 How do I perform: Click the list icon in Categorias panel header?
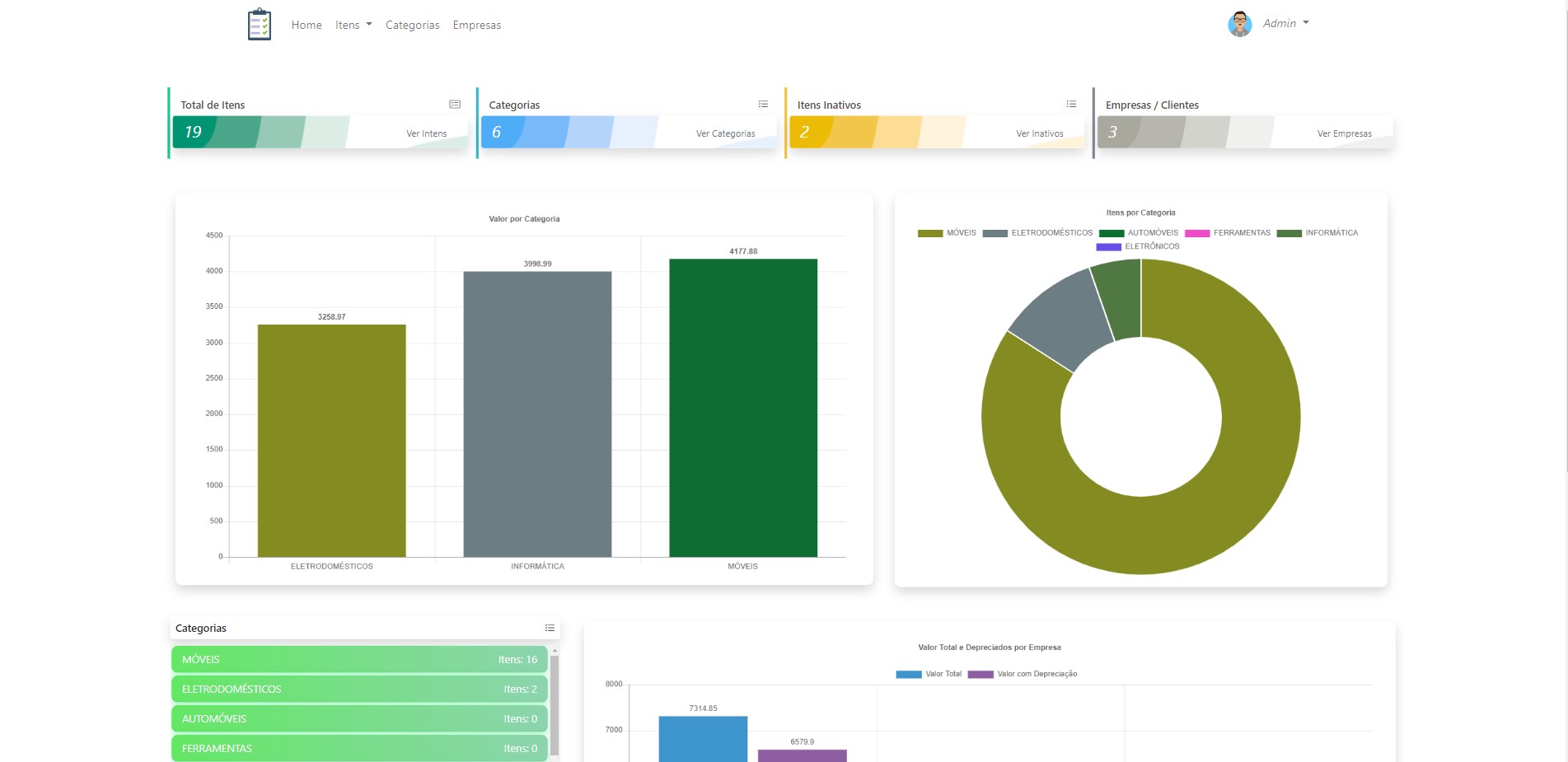point(550,628)
